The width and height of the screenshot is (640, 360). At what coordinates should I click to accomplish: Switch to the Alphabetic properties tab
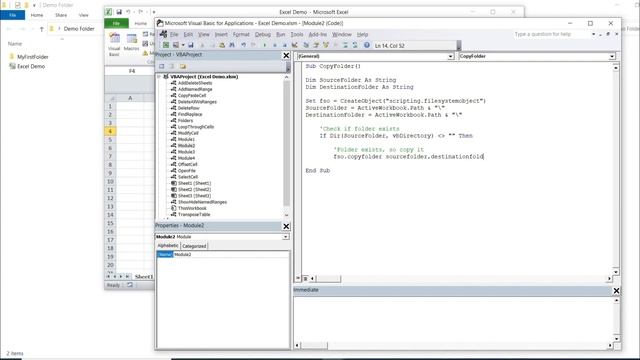coord(168,246)
